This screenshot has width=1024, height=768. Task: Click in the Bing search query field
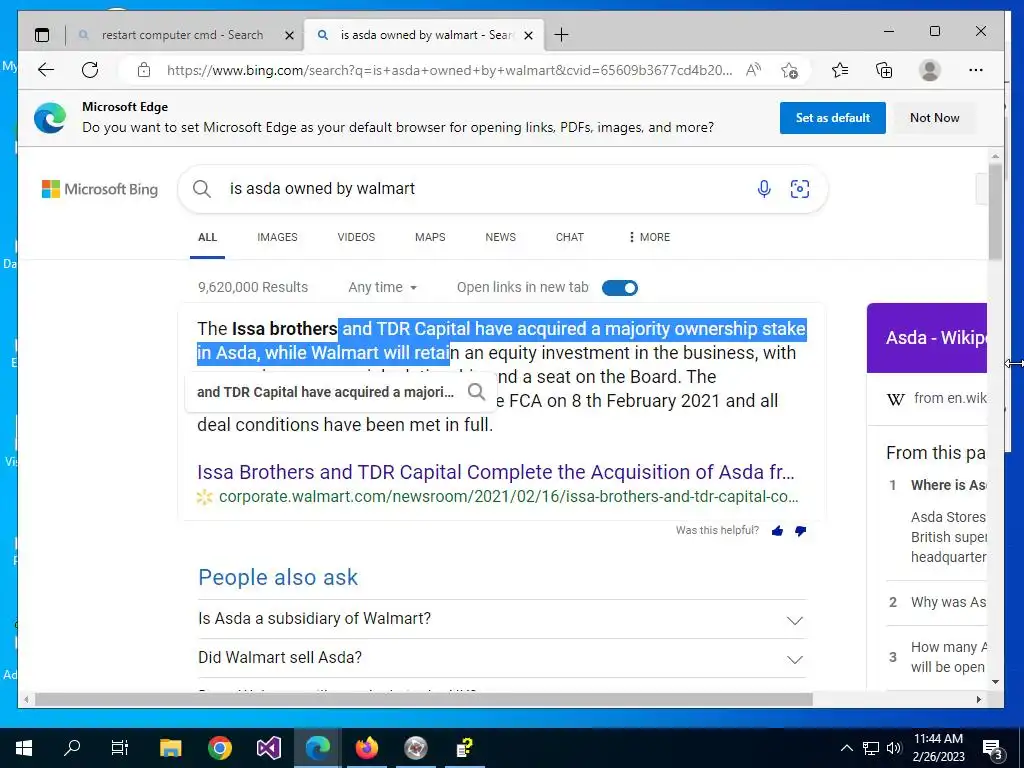coord(483,189)
